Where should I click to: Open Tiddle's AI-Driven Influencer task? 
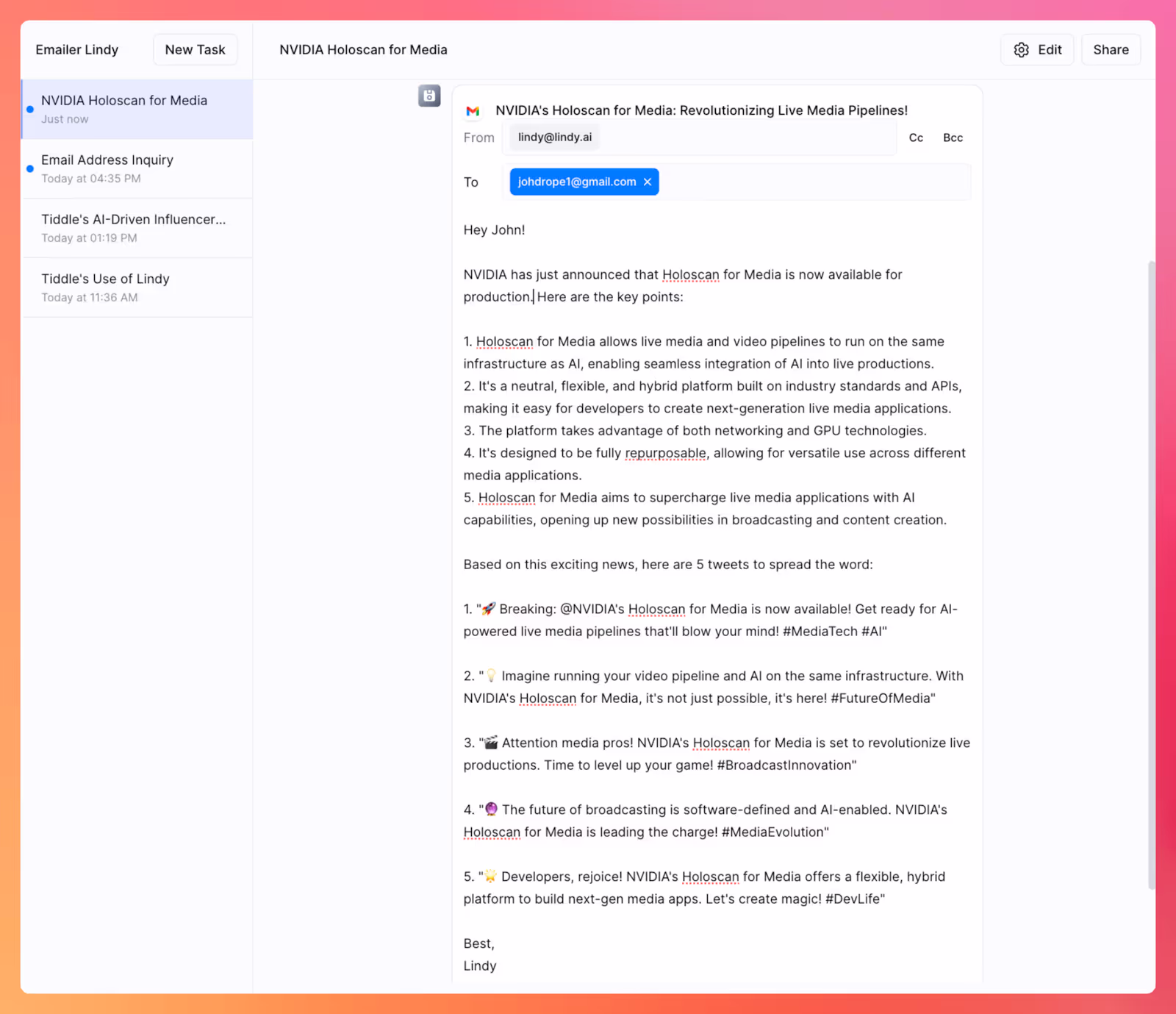click(137, 228)
